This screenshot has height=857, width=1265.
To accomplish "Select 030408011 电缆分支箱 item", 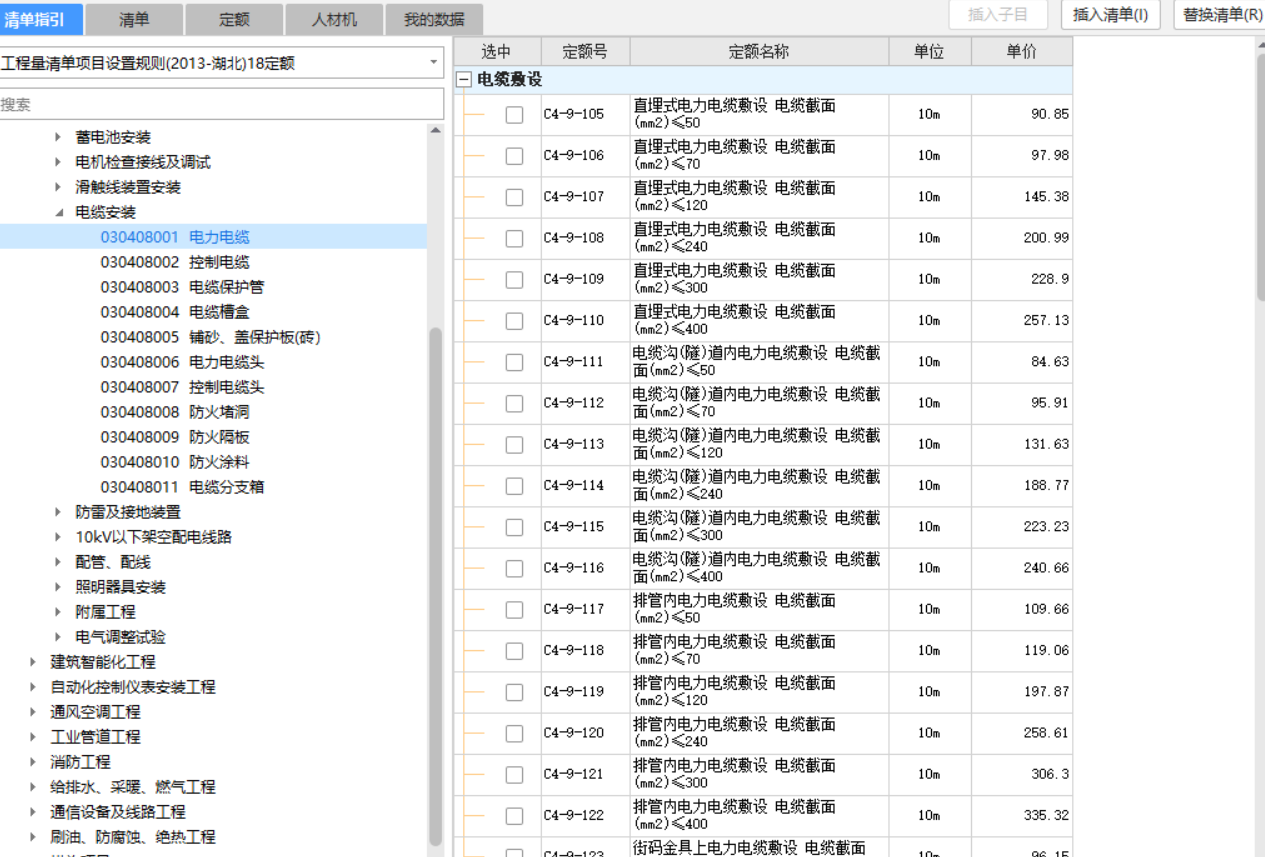I will coord(182,488).
